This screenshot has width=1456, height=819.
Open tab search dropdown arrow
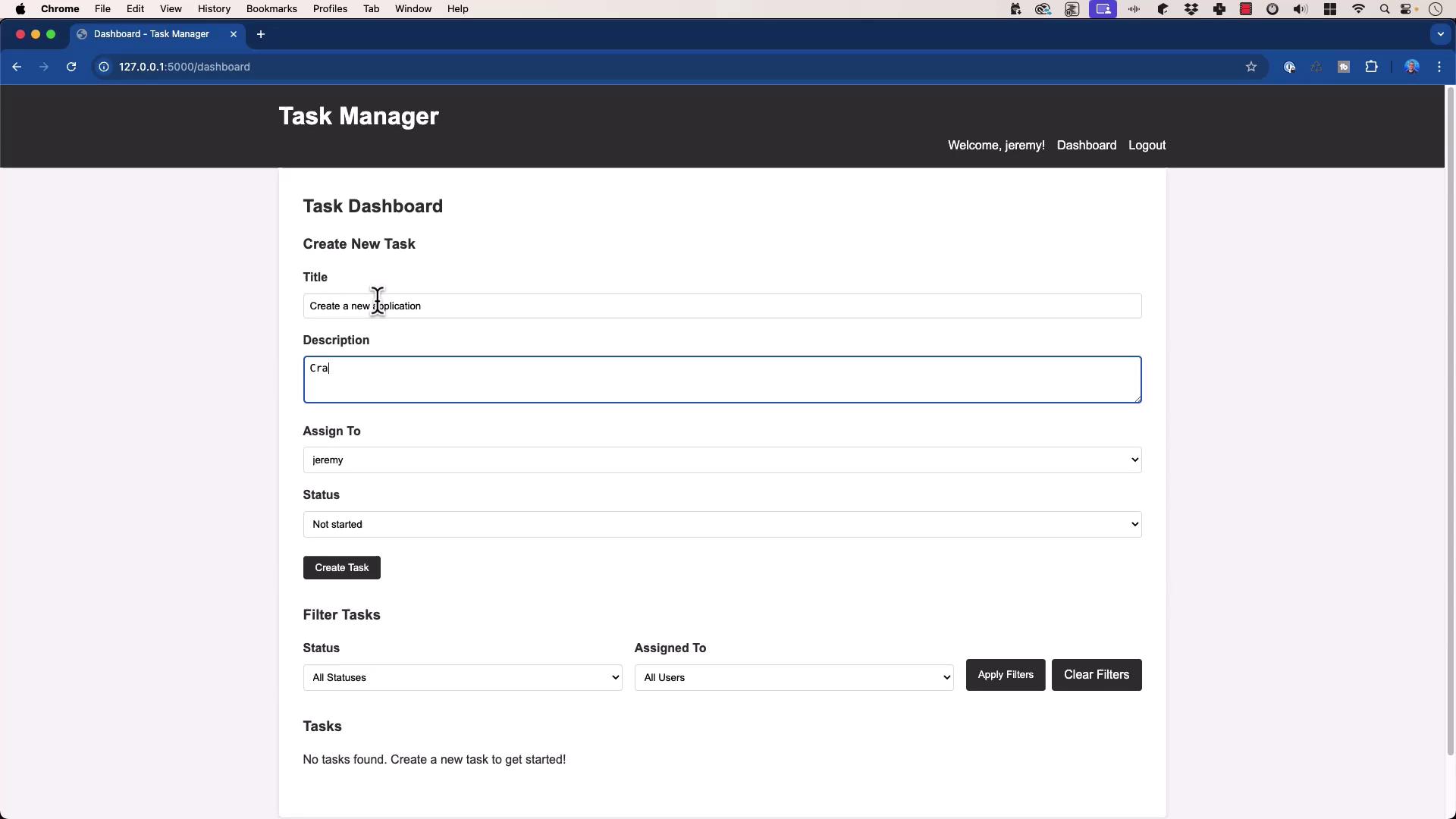[x=1440, y=34]
